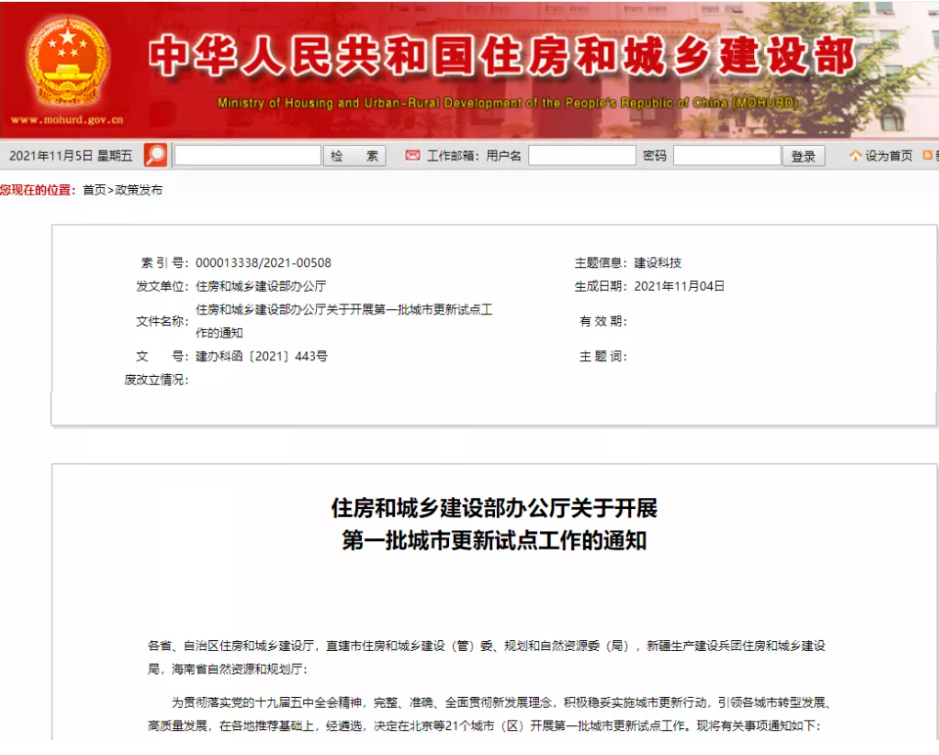Click the national emblem logo

tap(68, 60)
